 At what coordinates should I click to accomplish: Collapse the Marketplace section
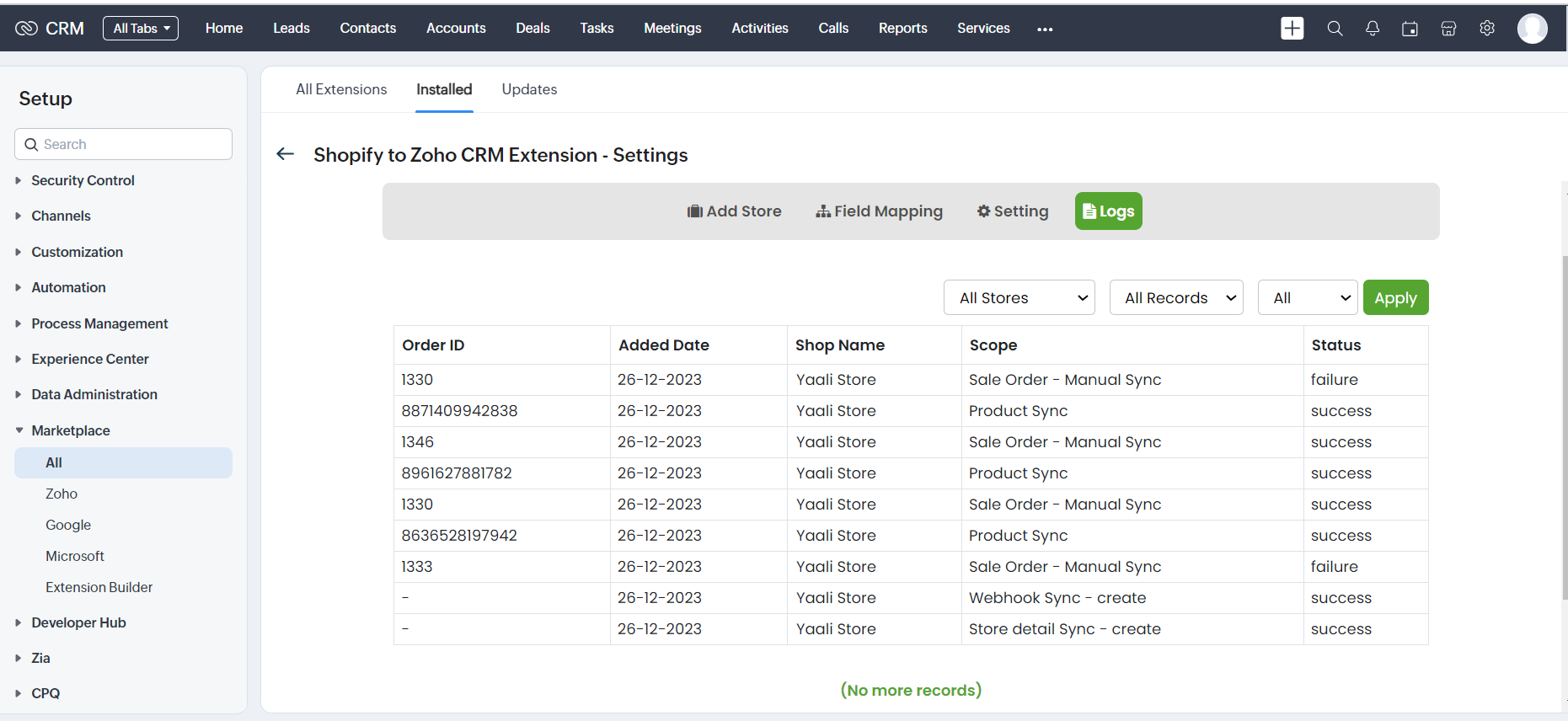click(x=71, y=430)
